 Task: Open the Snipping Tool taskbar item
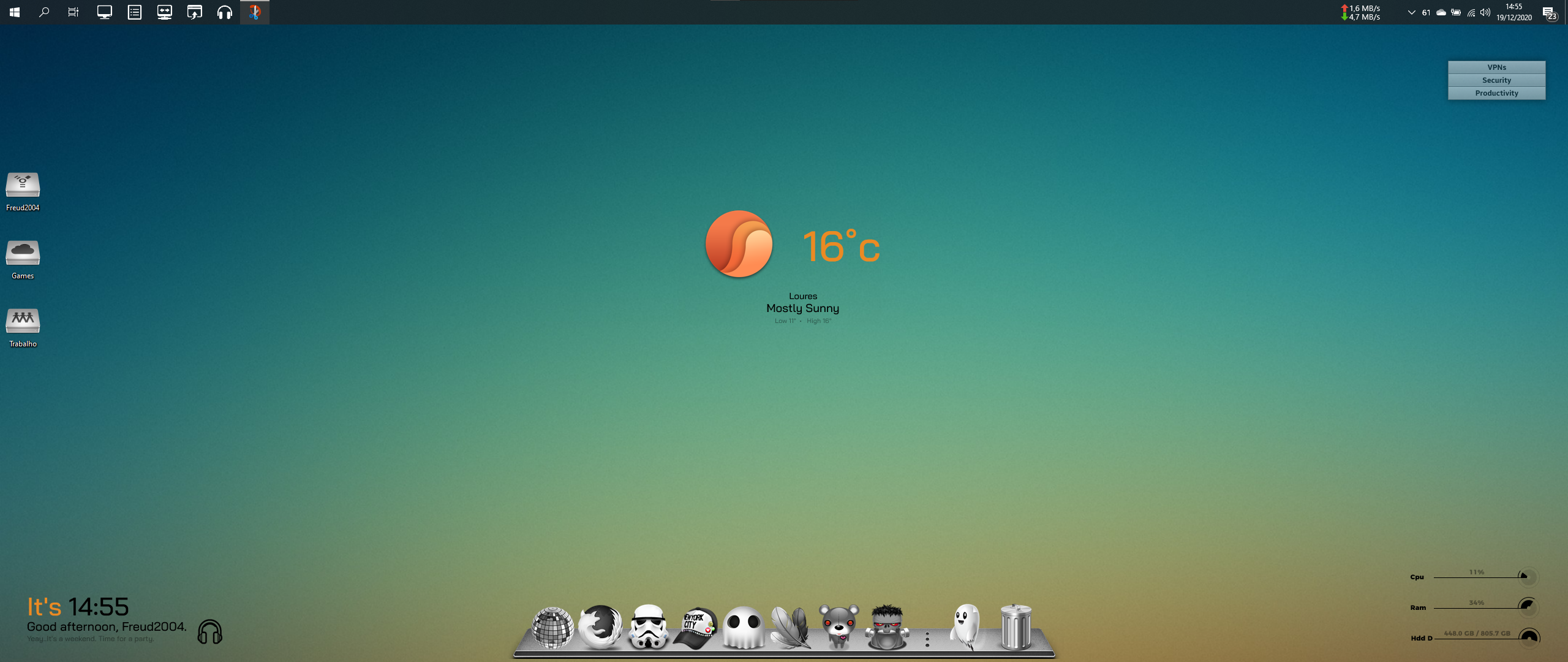pos(255,12)
